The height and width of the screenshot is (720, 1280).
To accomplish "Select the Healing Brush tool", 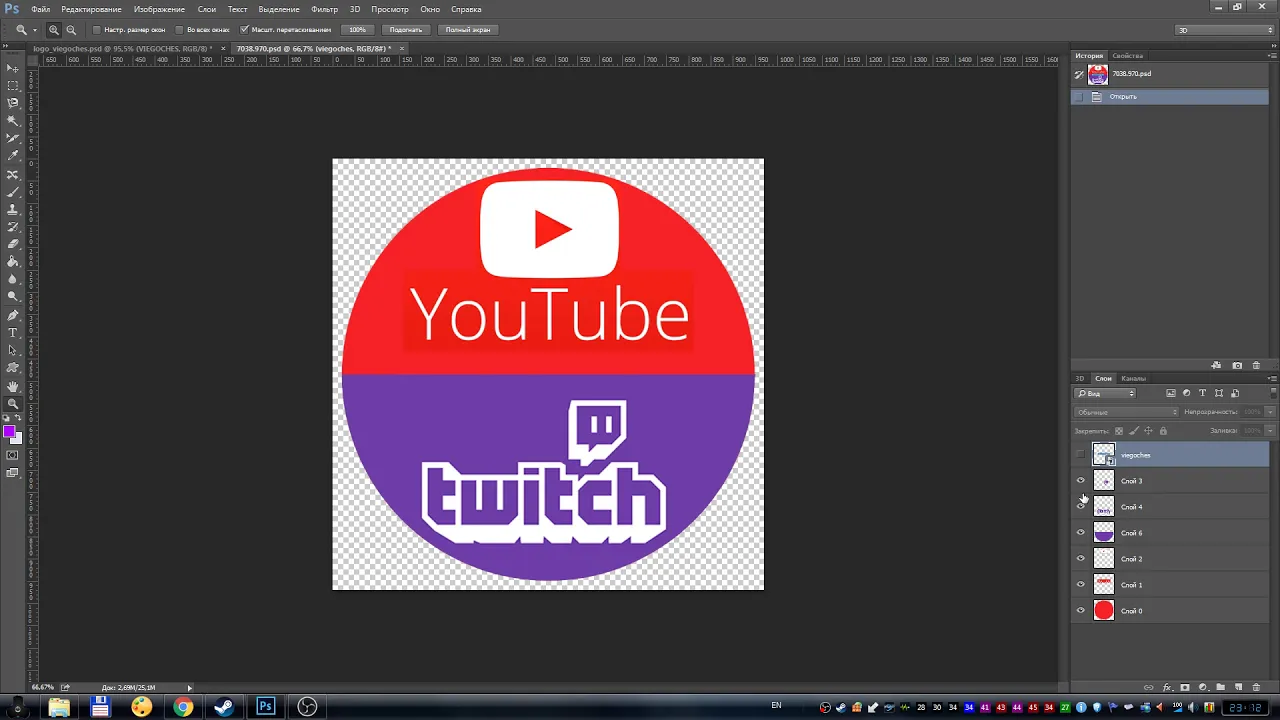I will coord(13,174).
